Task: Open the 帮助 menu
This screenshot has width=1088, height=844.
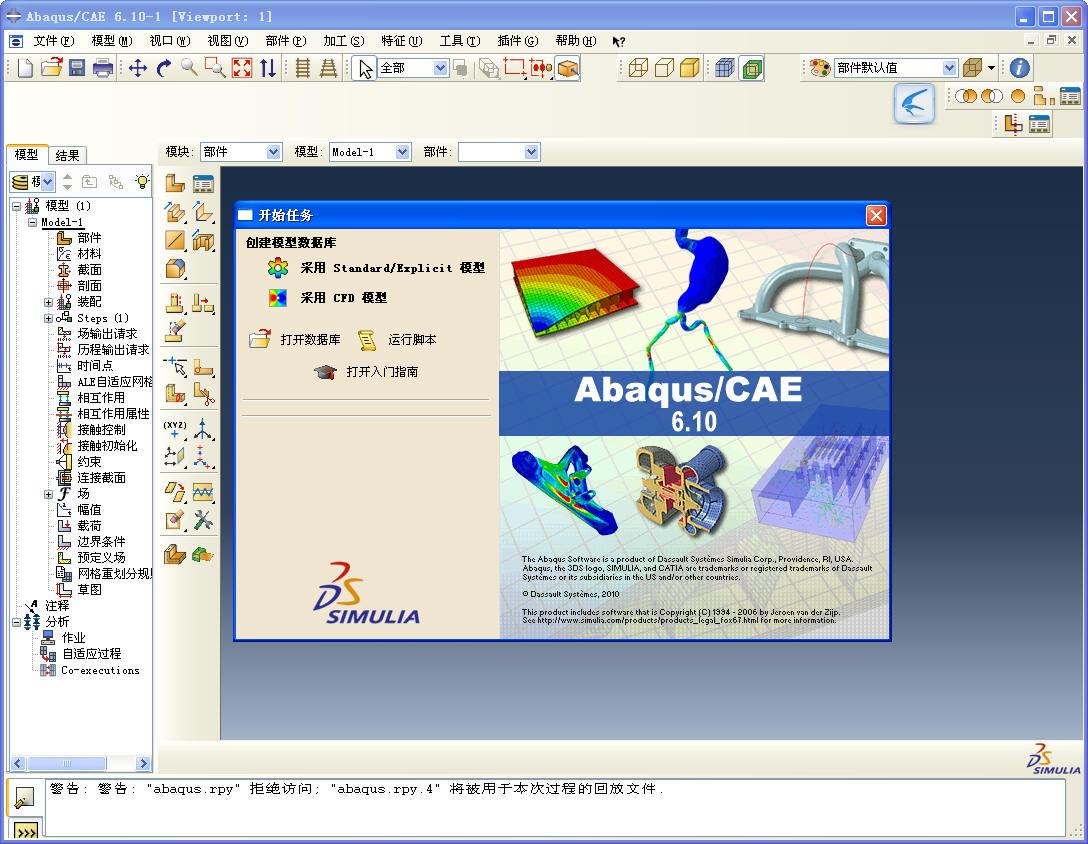Action: point(575,42)
